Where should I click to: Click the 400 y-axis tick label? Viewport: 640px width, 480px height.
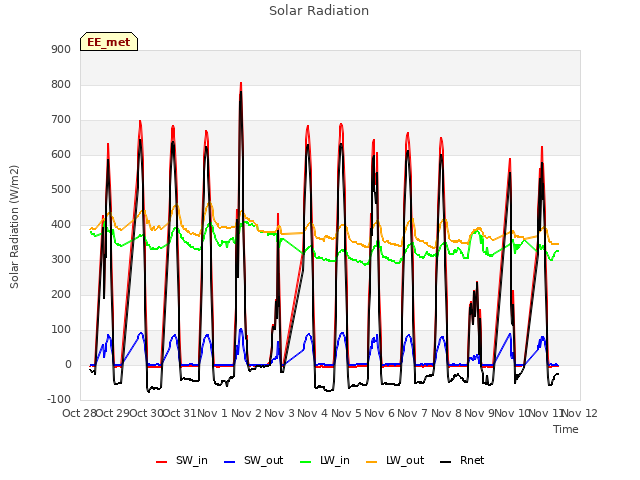coord(61,224)
